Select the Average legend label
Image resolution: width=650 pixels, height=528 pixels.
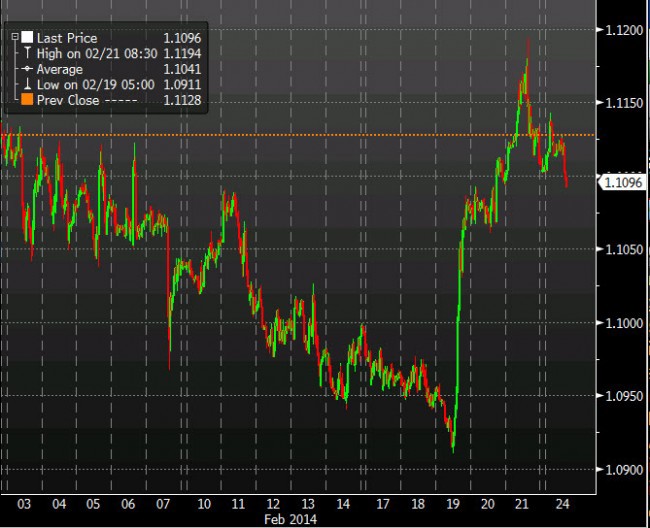pyautogui.click(x=60, y=69)
